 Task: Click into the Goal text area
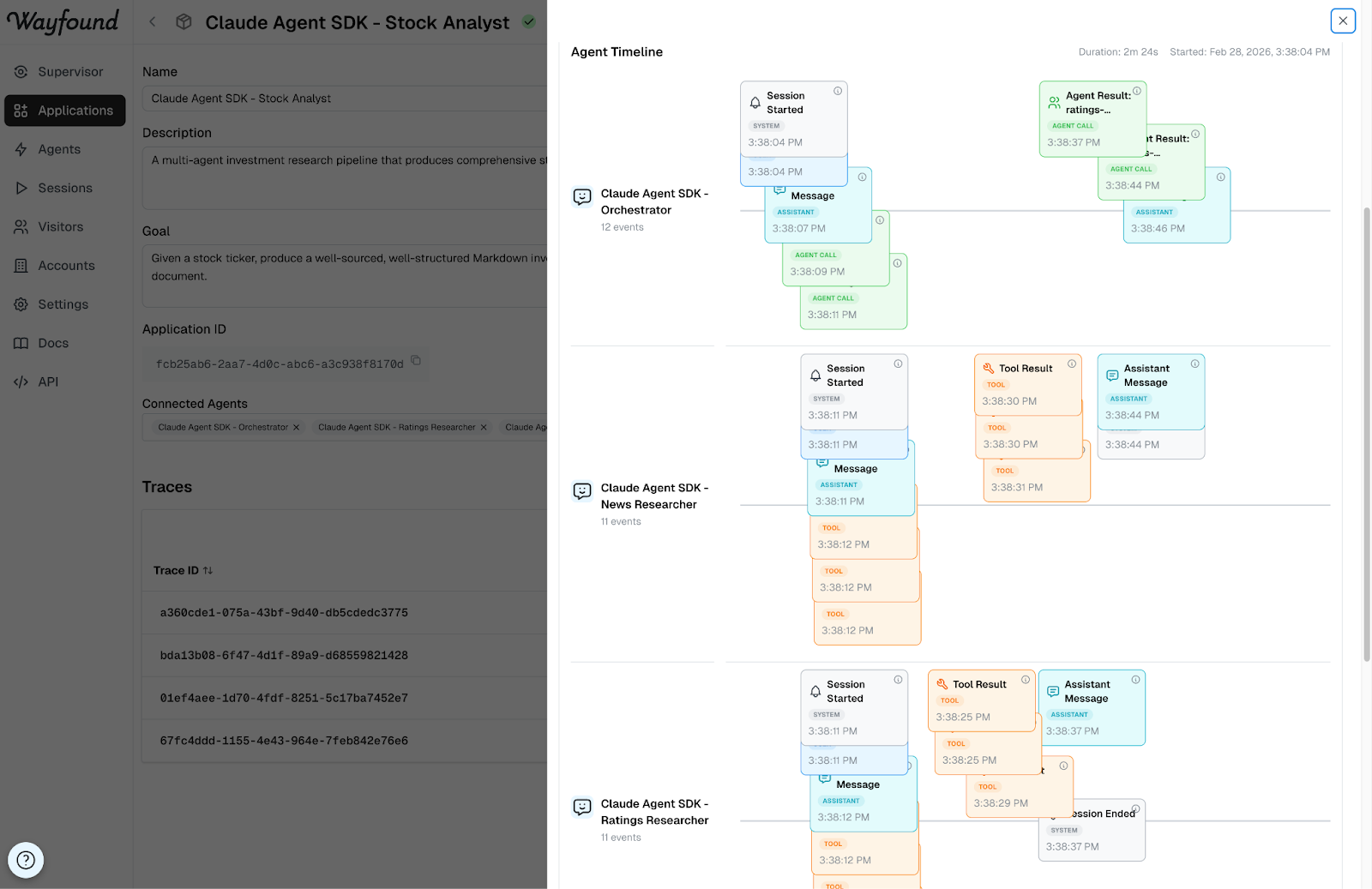345,276
